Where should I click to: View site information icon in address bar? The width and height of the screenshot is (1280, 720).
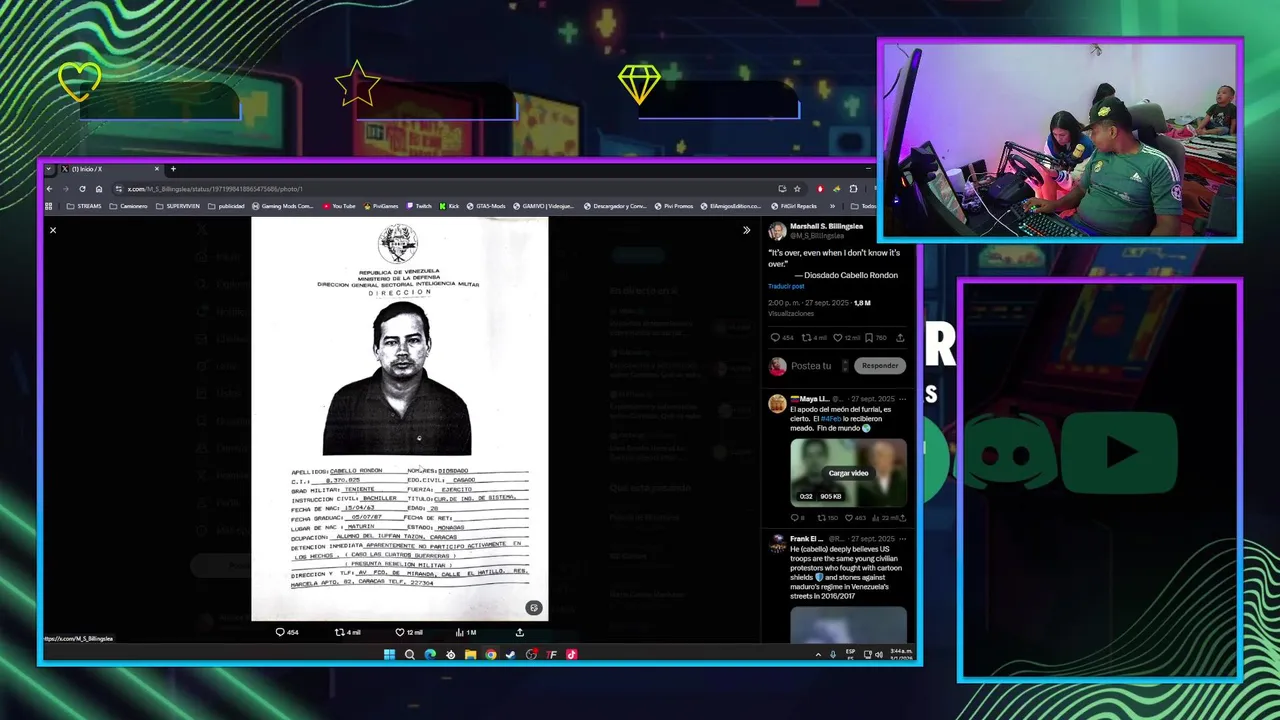(x=119, y=189)
